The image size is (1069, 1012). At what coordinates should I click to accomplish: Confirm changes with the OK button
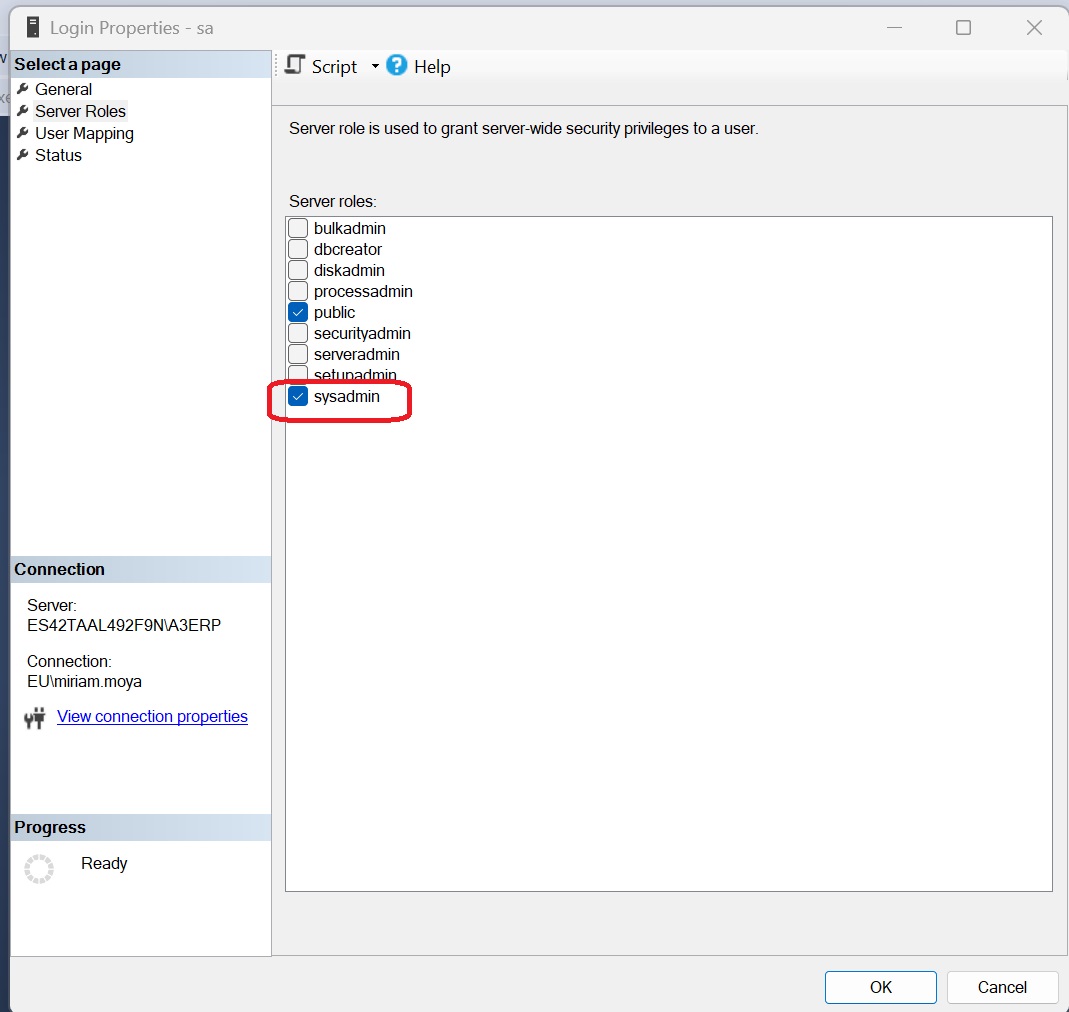tap(881, 987)
